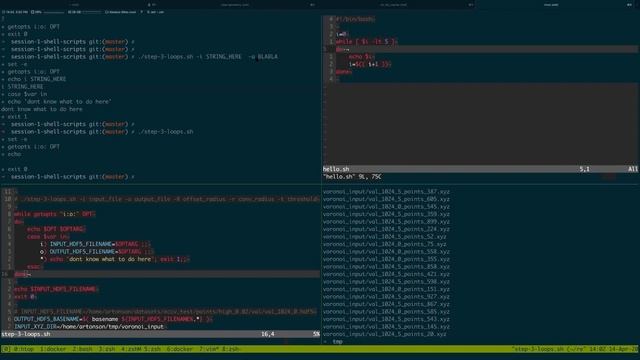Click the tmux clock showing 14:02 14-Apr-20
Image resolution: width=640 pixels, height=360 pixels.
(x=613, y=349)
